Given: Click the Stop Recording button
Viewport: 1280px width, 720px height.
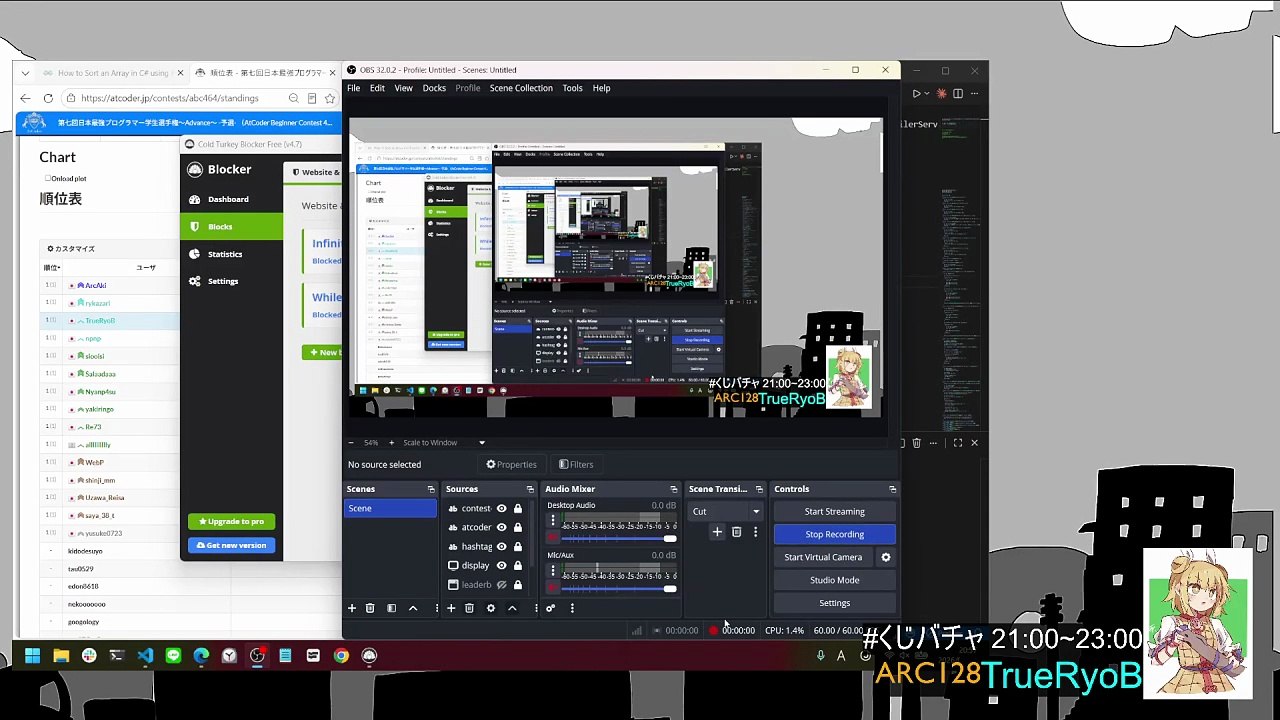Looking at the screenshot, I should click(834, 534).
